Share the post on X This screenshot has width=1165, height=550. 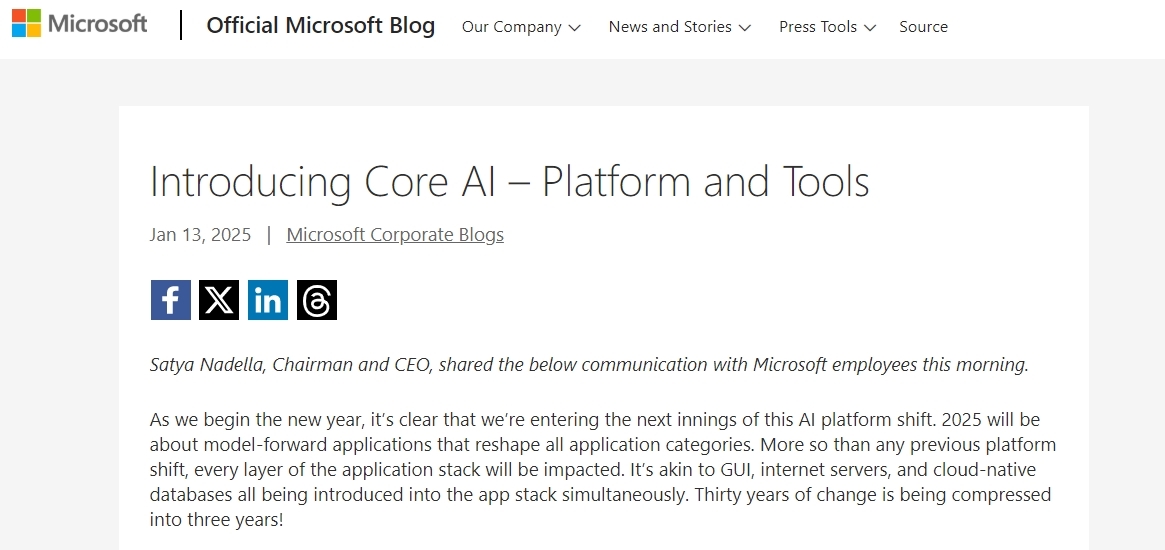click(219, 300)
